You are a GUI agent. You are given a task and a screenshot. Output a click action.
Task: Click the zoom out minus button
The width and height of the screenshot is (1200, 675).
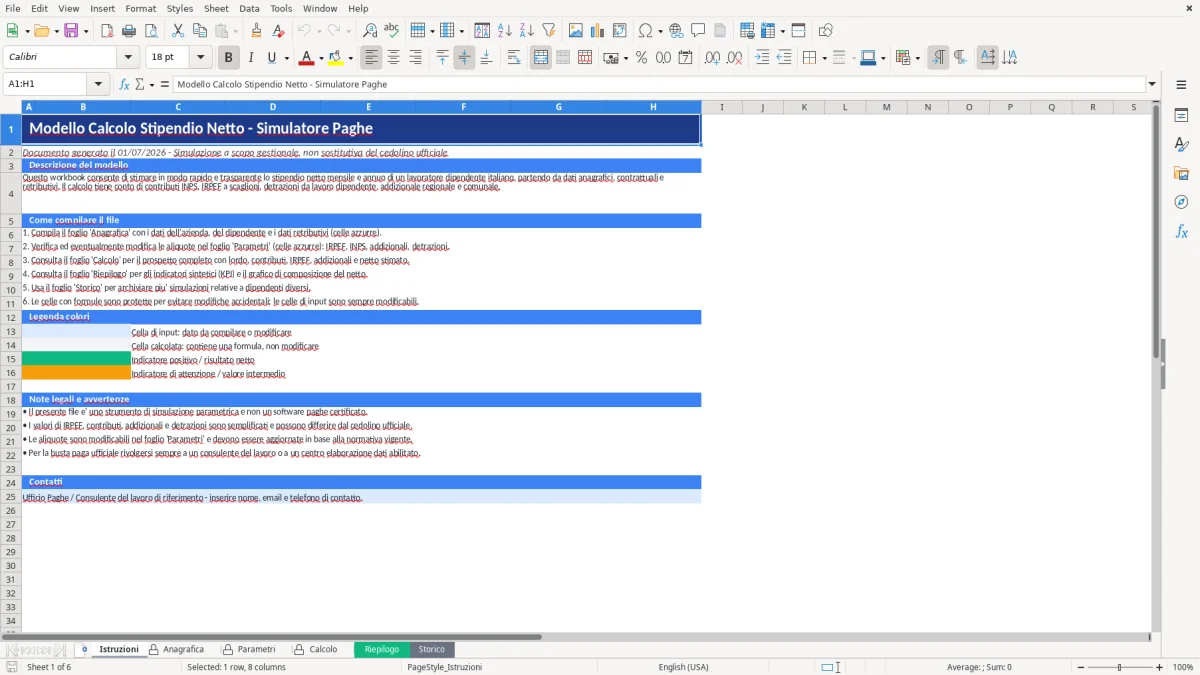click(x=1081, y=667)
